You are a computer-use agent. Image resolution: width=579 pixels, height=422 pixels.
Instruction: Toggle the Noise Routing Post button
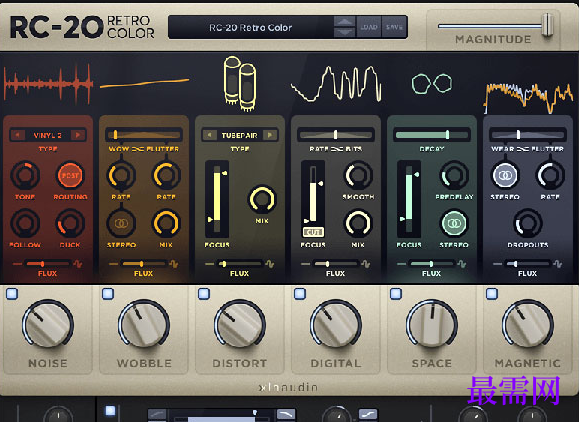coord(70,175)
